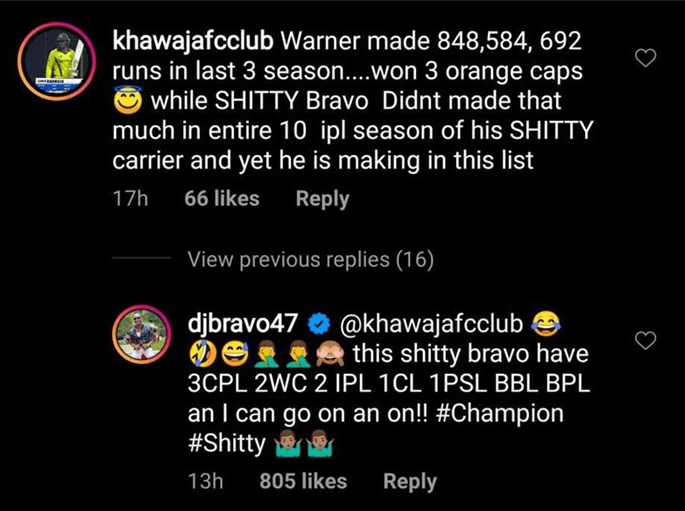Click the smiling halo emoji in the comment
The image size is (685, 511).
pyautogui.click(x=128, y=100)
